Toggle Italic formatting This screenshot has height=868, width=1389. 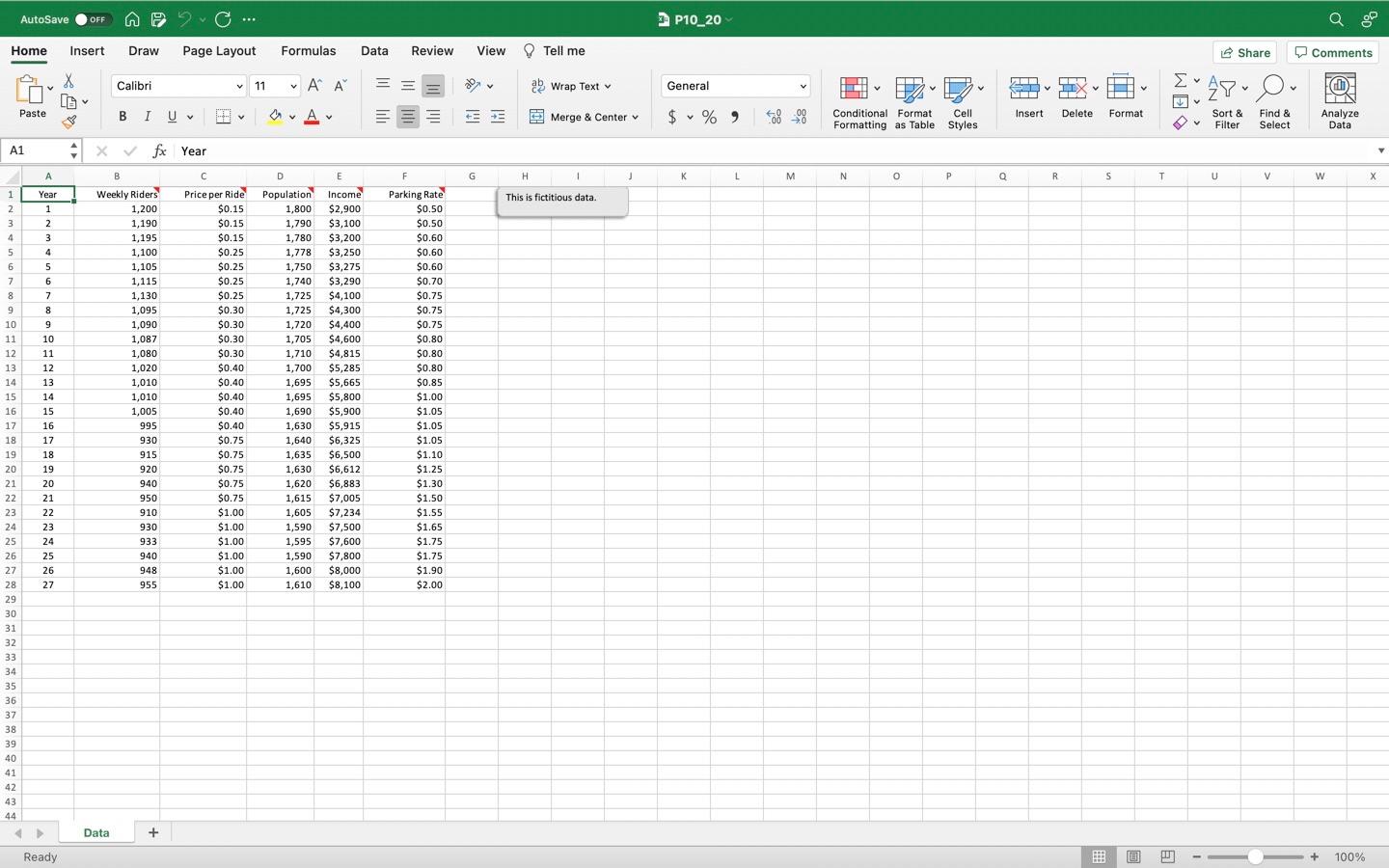(148, 117)
